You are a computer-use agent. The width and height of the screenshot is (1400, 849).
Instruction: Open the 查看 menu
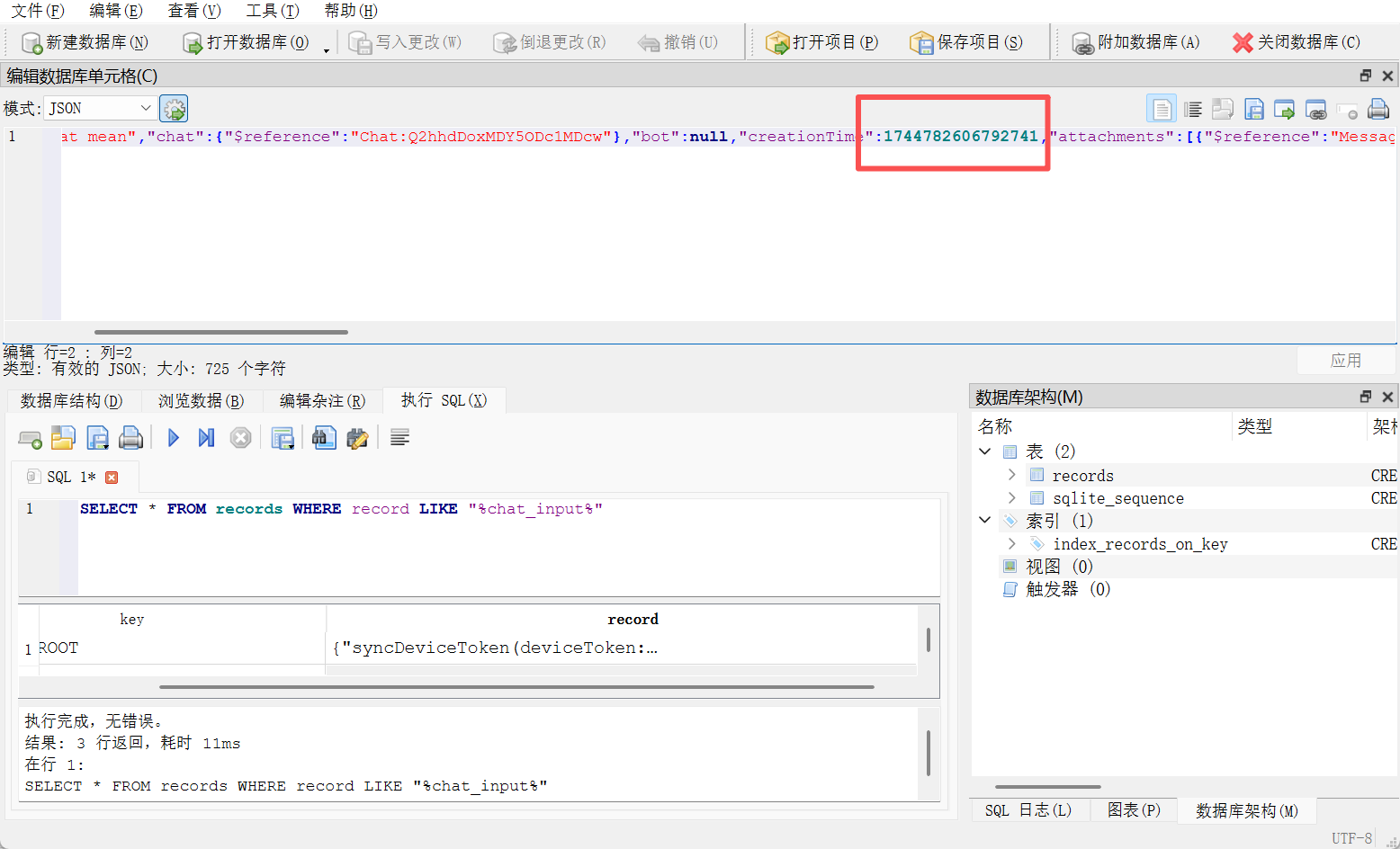pyautogui.click(x=194, y=11)
